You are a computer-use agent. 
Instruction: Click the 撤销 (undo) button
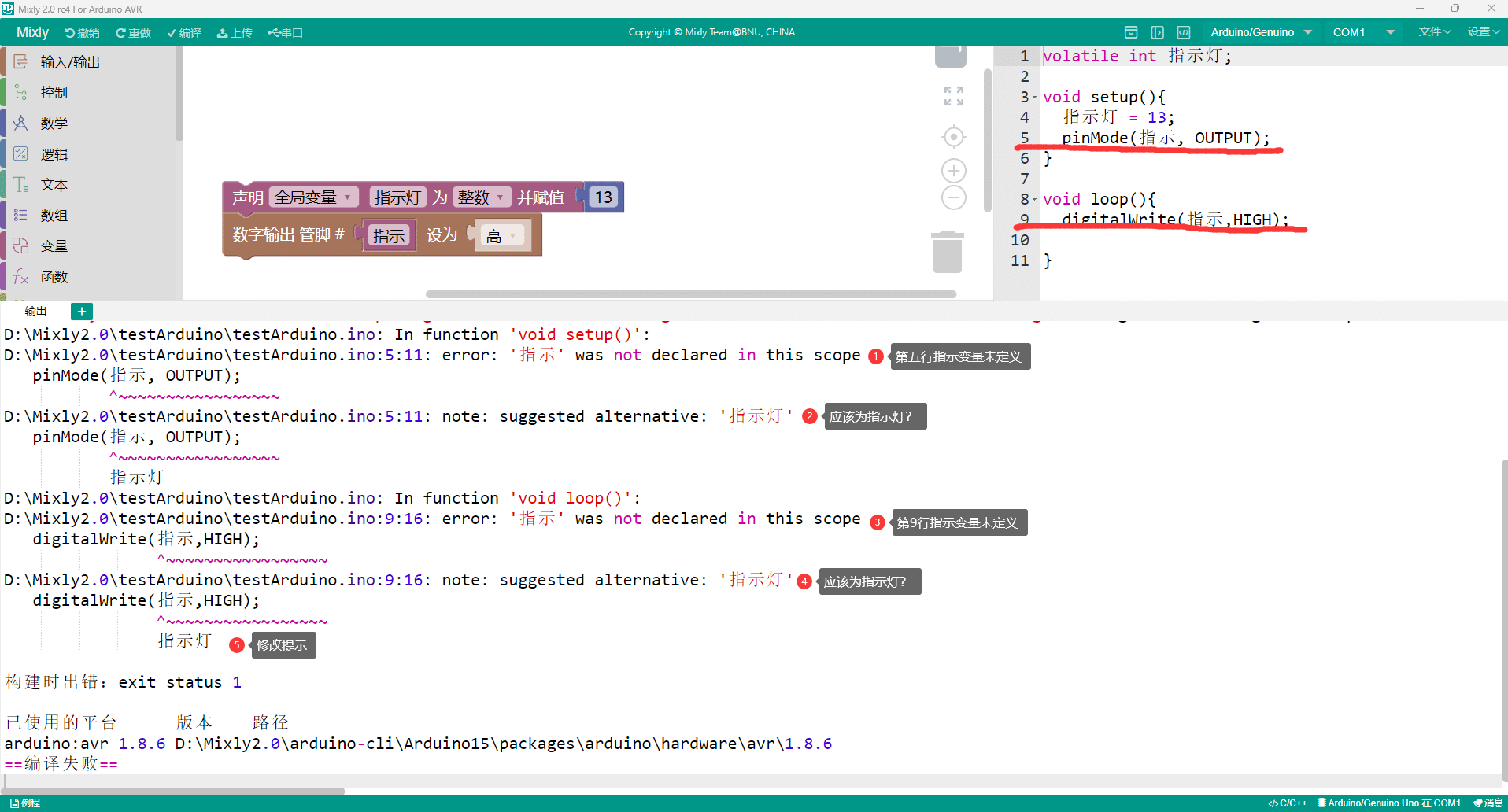coord(82,32)
